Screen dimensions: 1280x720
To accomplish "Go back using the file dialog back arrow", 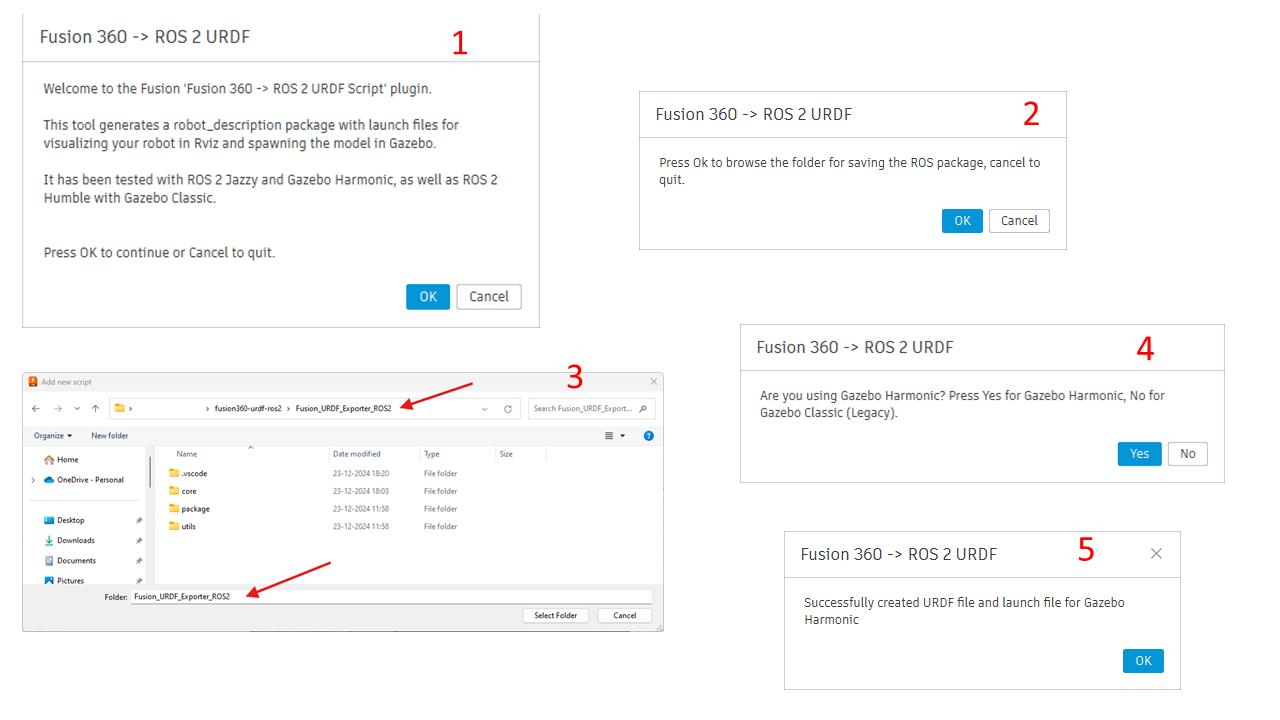I will click(37, 409).
